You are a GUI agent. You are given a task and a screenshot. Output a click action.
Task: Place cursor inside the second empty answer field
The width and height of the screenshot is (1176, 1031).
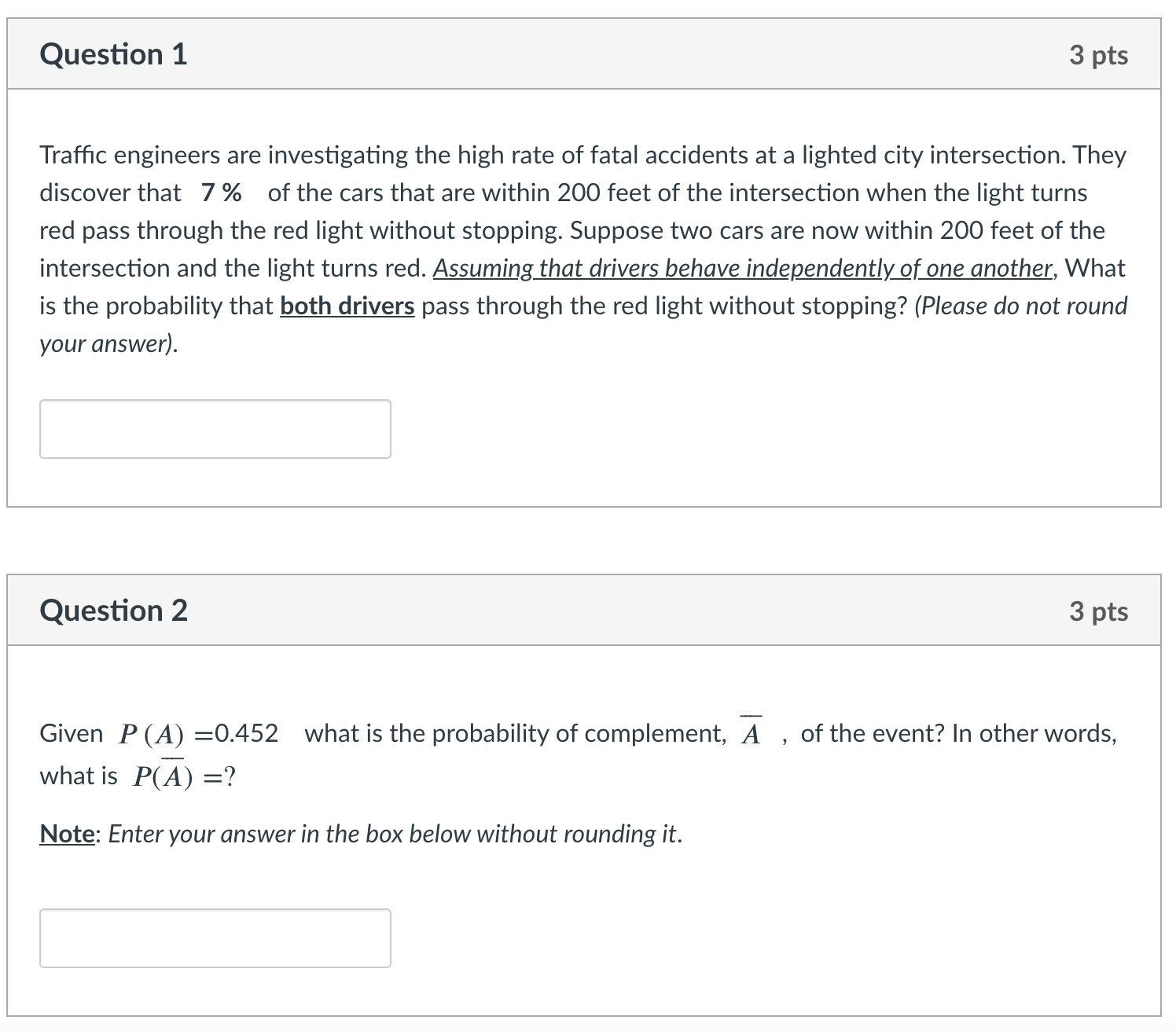[x=214, y=937]
